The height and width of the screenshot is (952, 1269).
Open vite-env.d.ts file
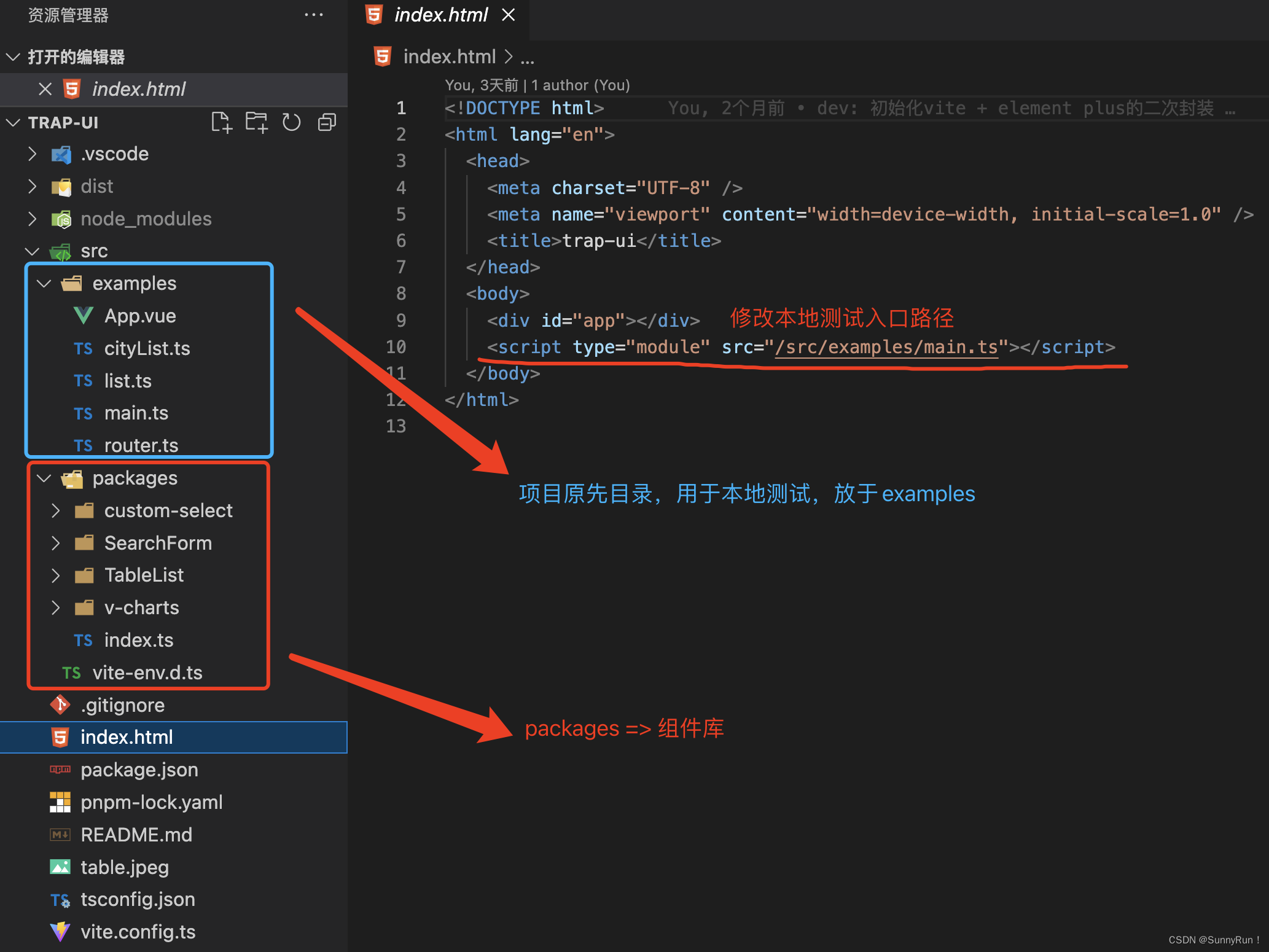coord(147,673)
